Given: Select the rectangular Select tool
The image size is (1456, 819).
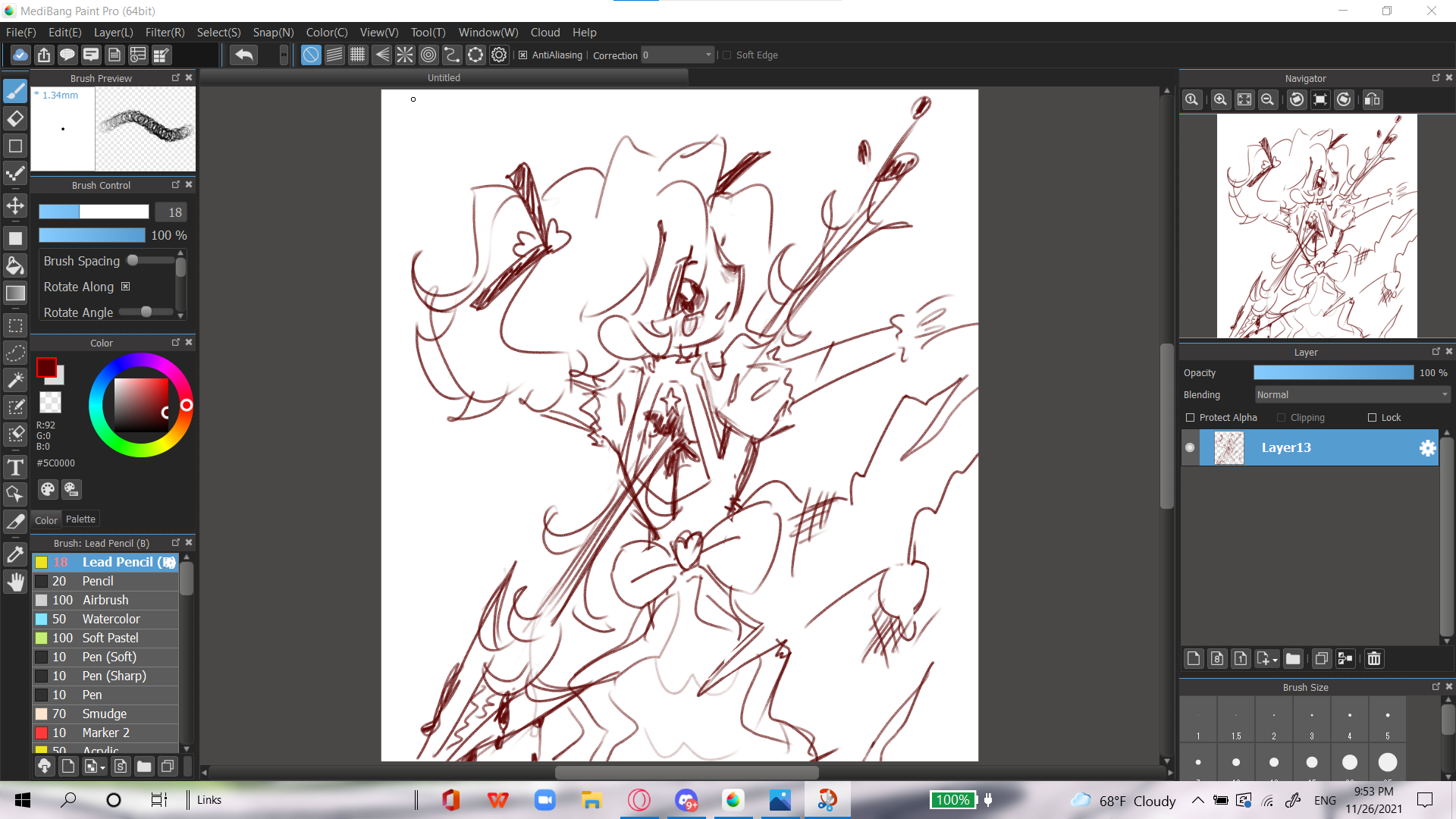Looking at the screenshot, I should point(15,325).
